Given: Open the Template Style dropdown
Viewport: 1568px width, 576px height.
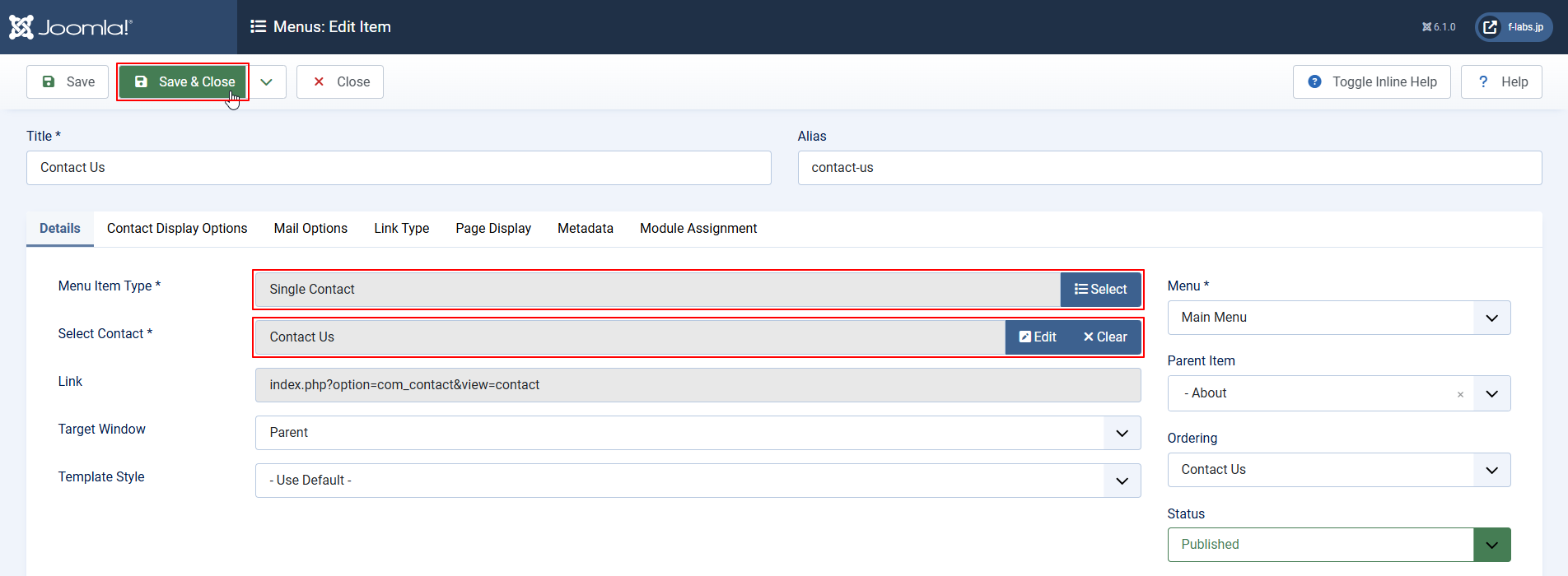Looking at the screenshot, I should (x=698, y=481).
